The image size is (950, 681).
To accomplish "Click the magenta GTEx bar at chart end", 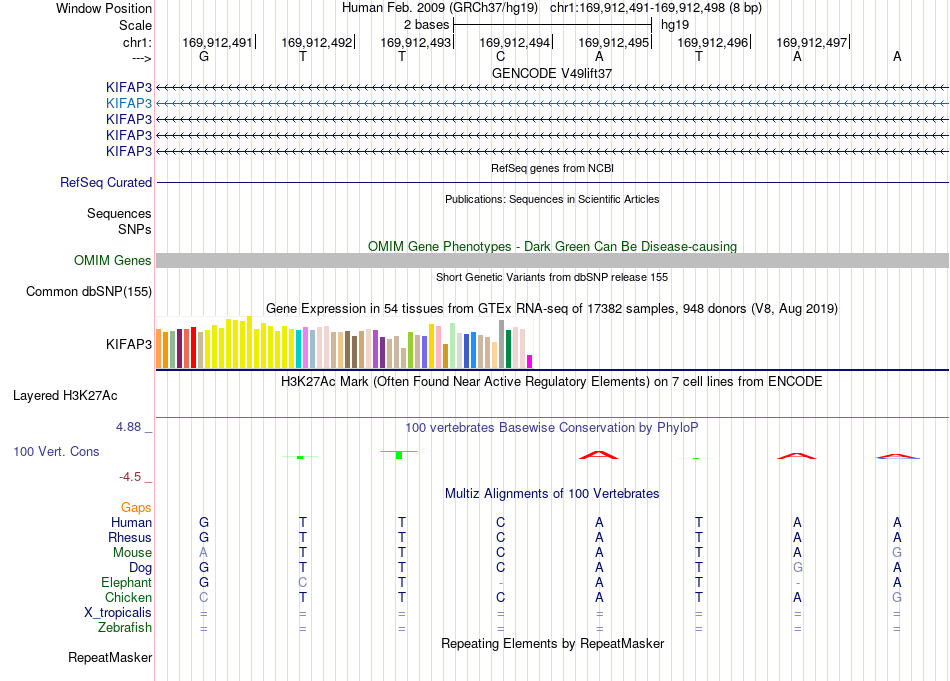I will pyautogui.click(x=530, y=362).
